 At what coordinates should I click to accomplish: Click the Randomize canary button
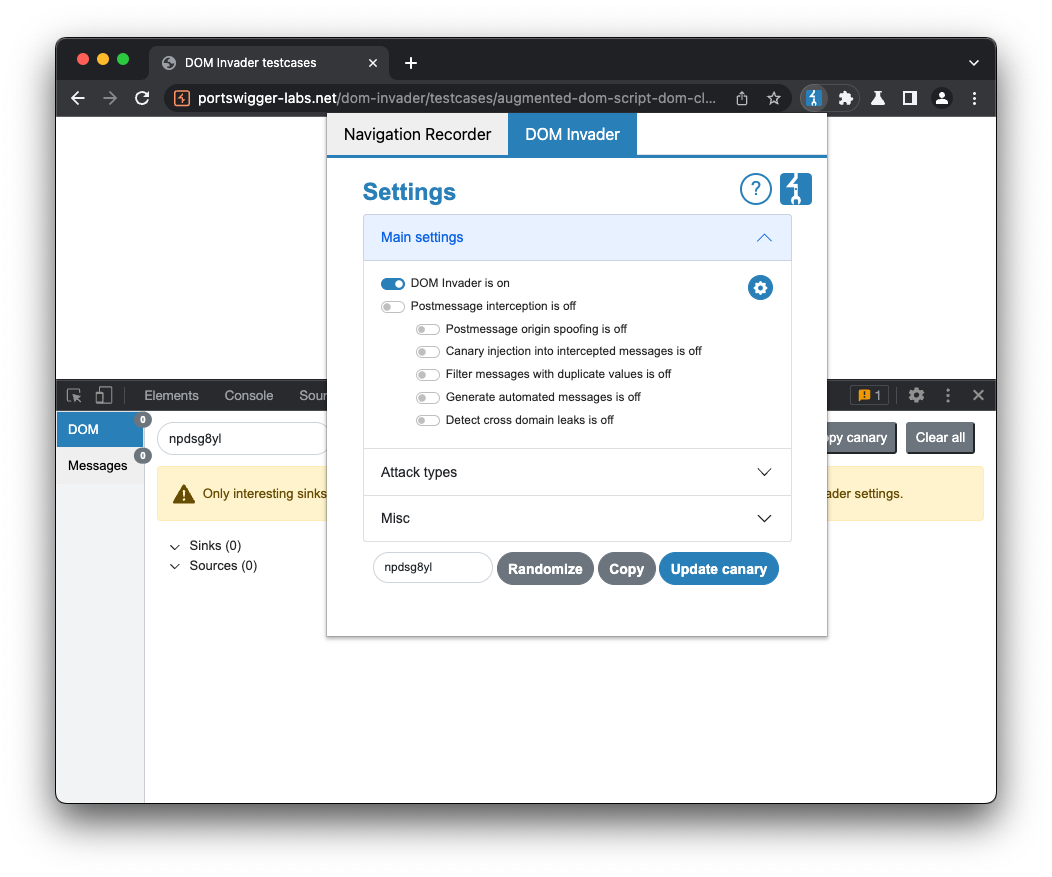pyautogui.click(x=545, y=569)
